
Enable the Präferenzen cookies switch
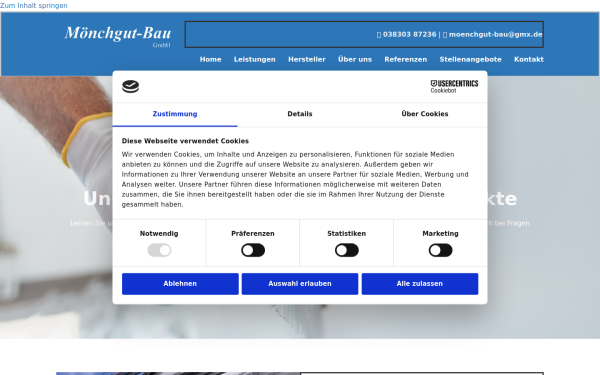pos(253,251)
